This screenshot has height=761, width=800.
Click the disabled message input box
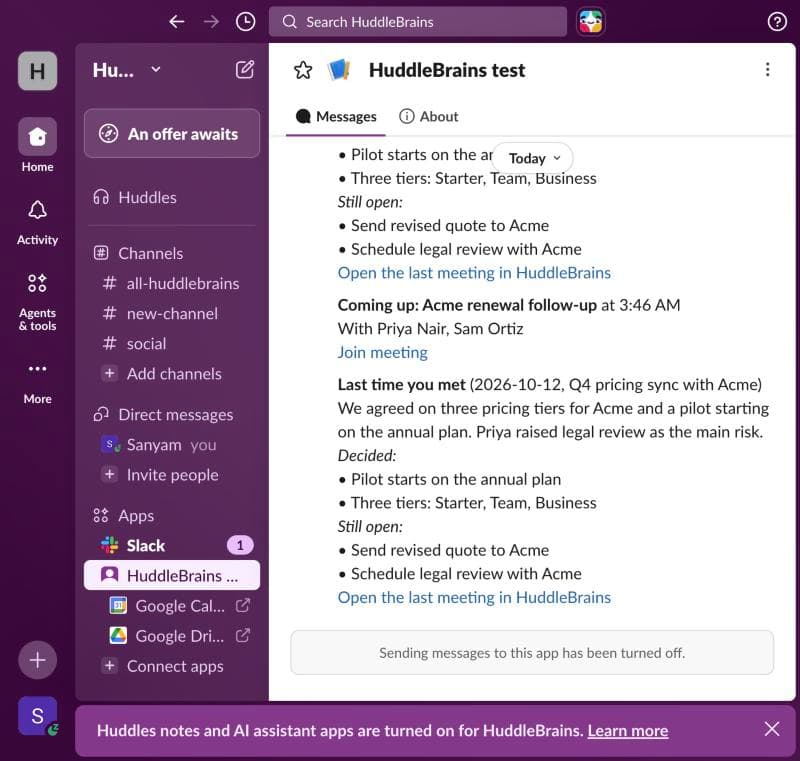[532, 652]
